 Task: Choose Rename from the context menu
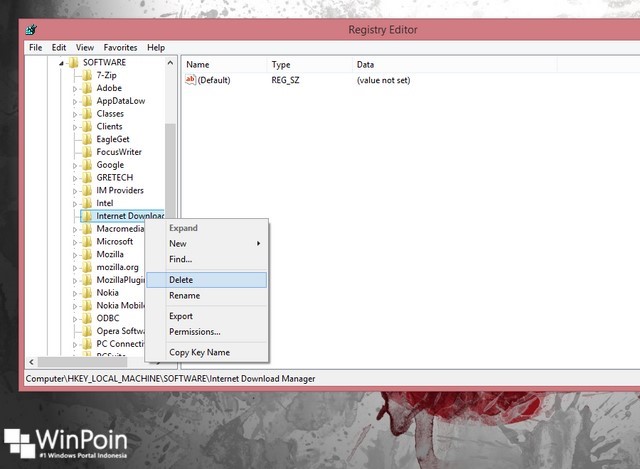207,296
